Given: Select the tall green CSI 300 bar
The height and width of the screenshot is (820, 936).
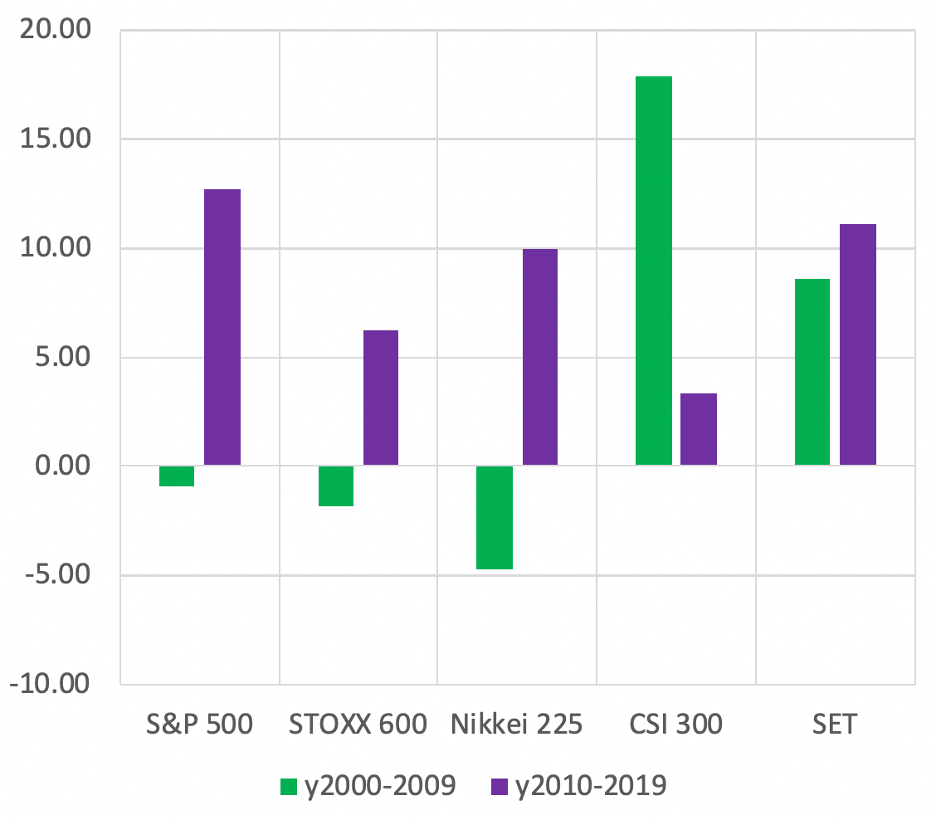Looking at the screenshot, I should point(653,271).
